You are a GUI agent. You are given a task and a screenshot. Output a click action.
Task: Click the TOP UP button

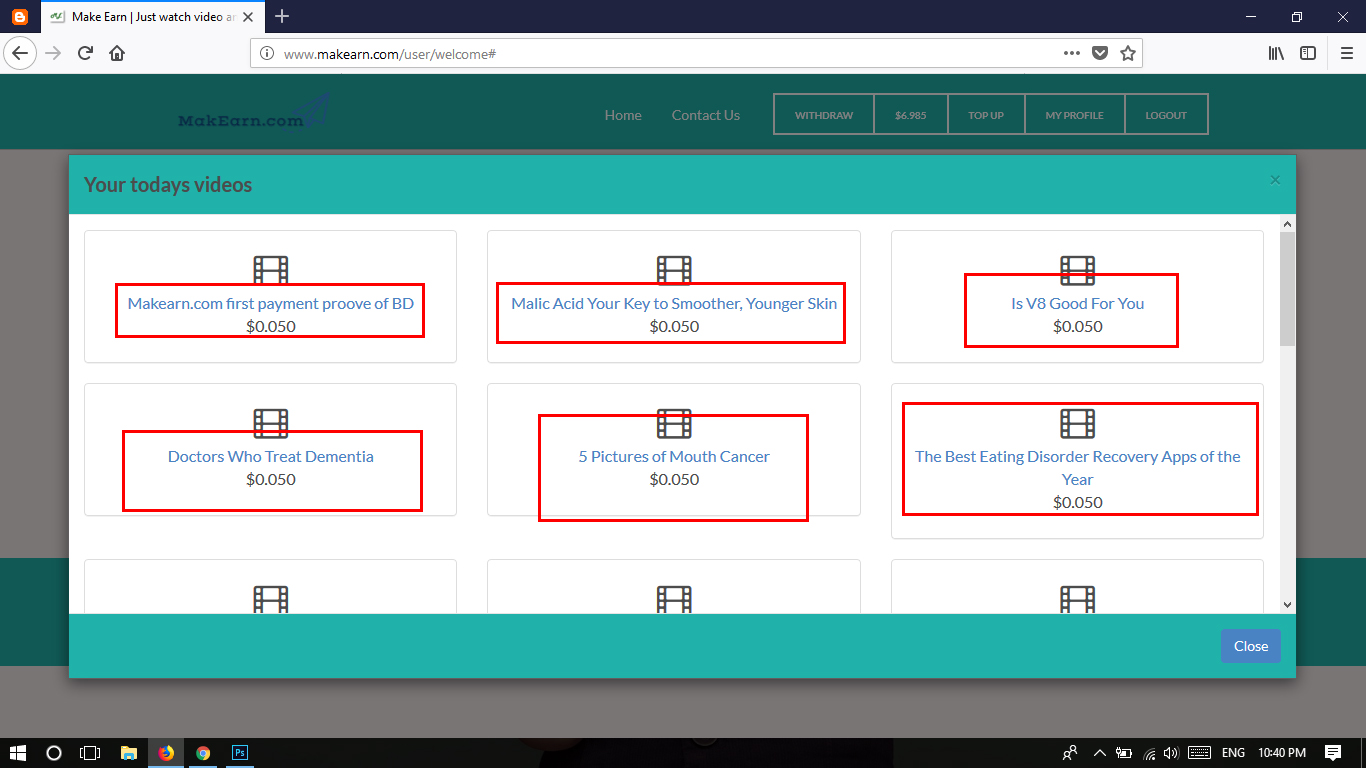pos(986,115)
